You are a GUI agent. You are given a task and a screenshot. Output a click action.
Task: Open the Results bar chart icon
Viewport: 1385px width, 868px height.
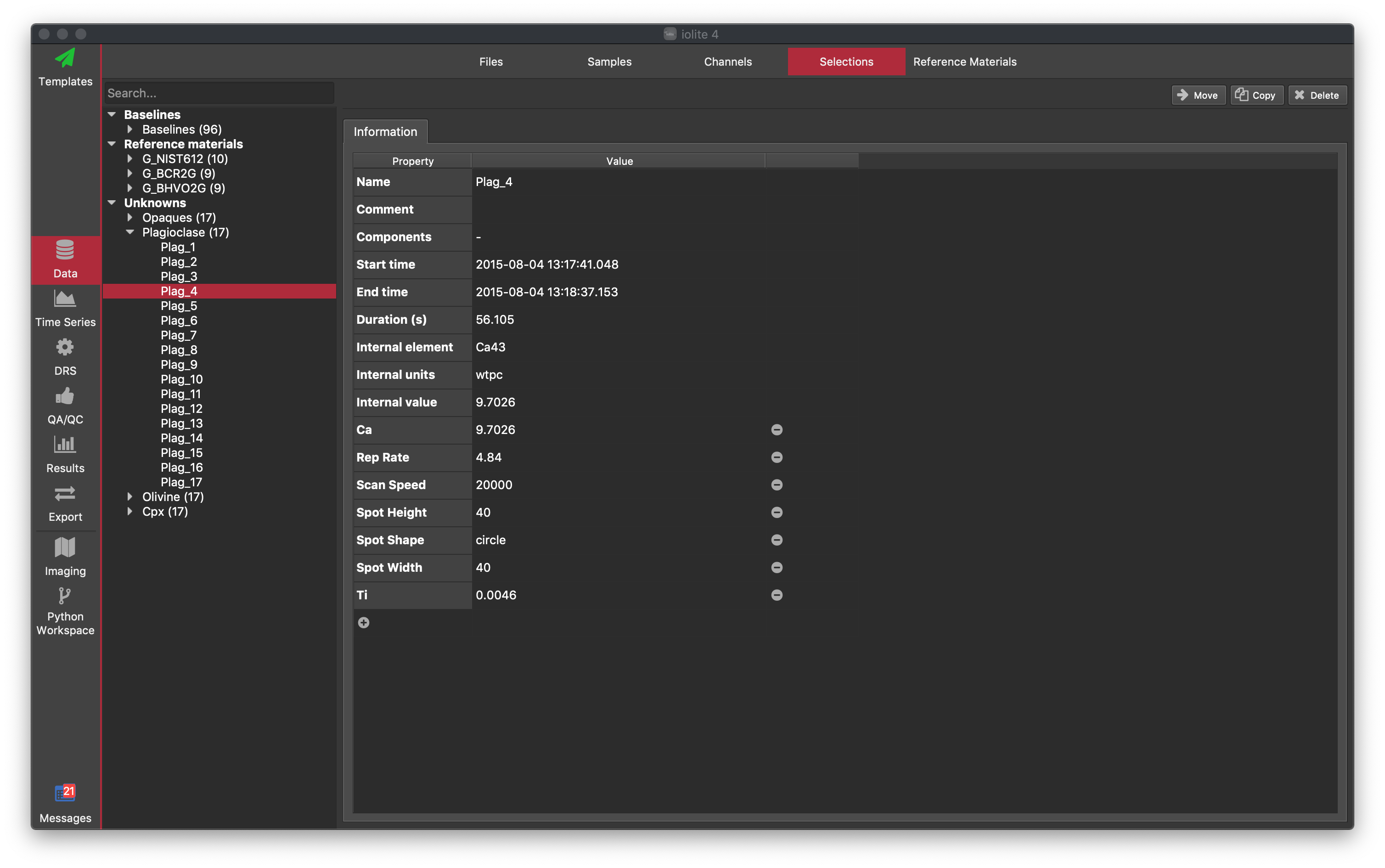tap(65, 445)
